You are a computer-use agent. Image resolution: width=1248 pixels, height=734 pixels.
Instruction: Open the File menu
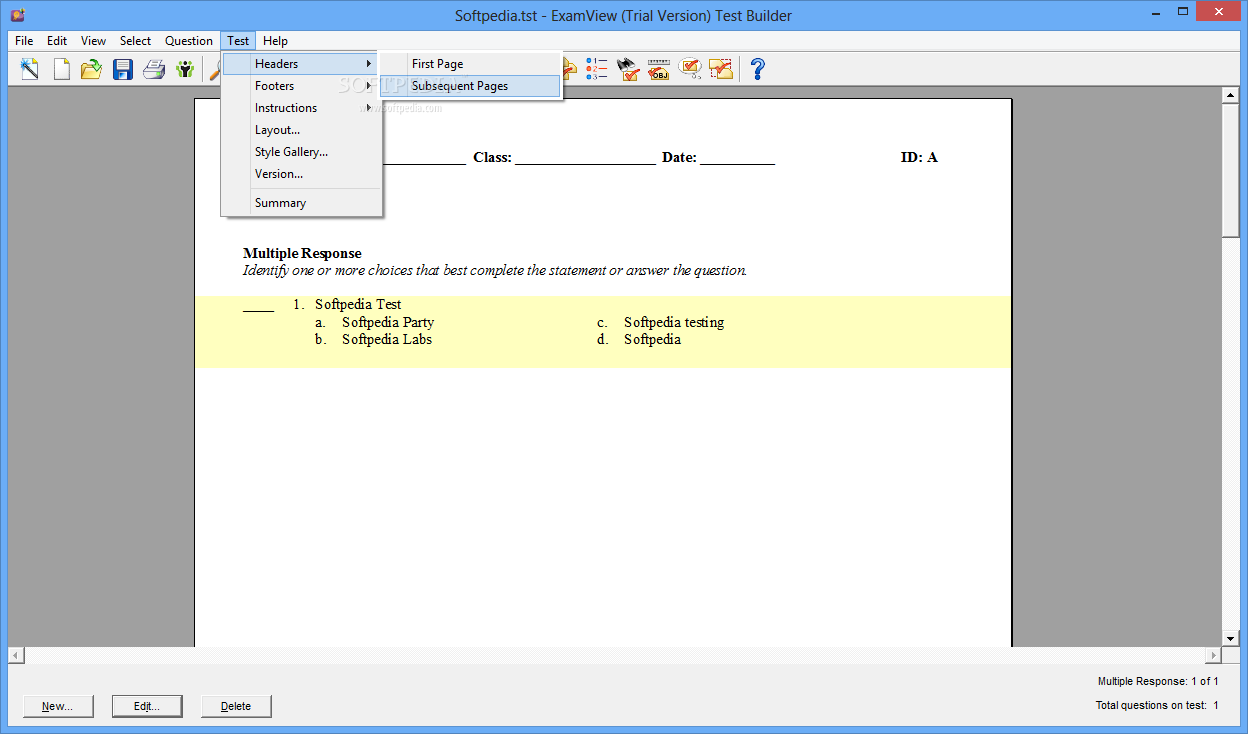pyautogui.click(x=24, y=41)
